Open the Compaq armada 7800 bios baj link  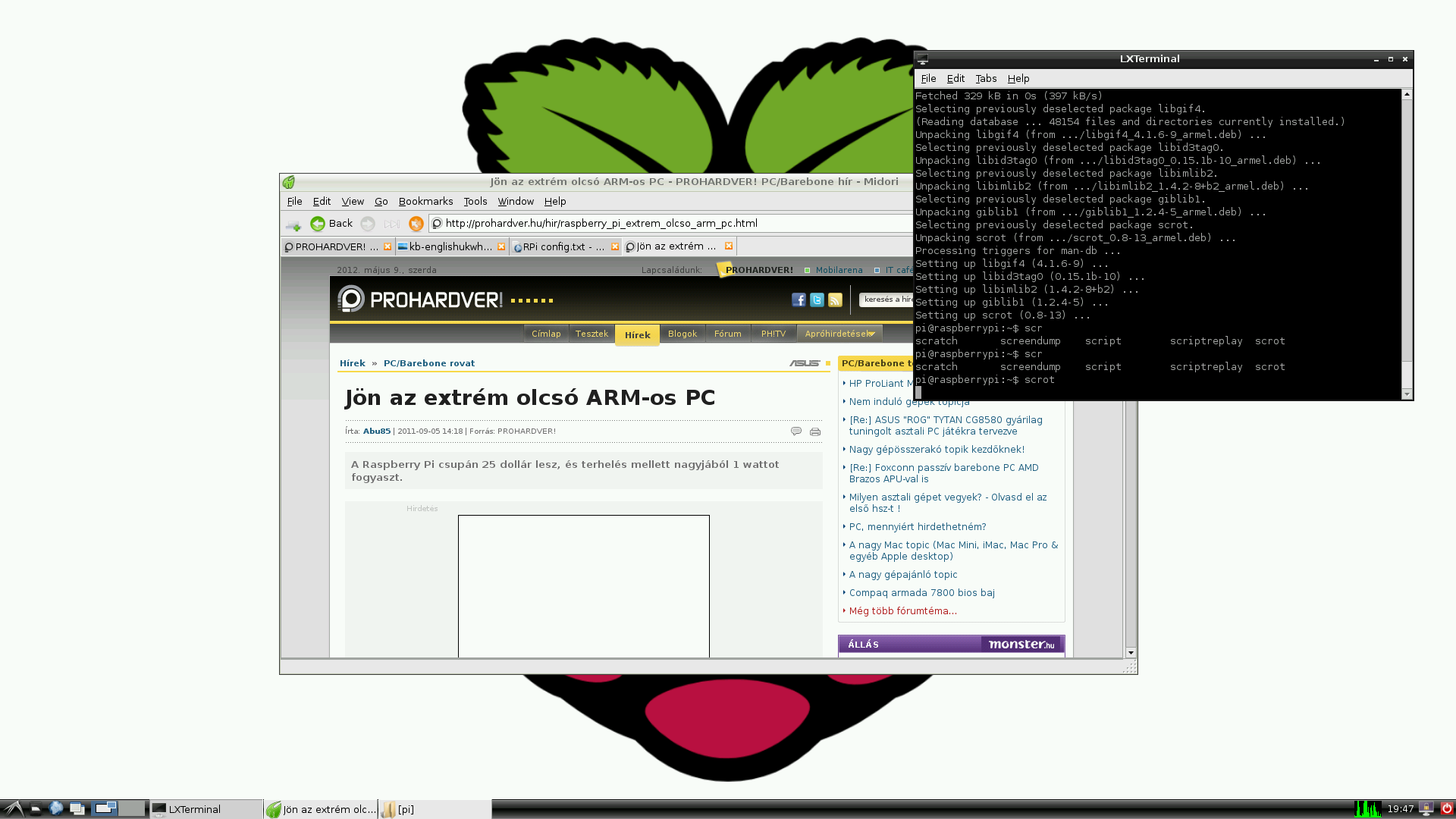(922, 593)
